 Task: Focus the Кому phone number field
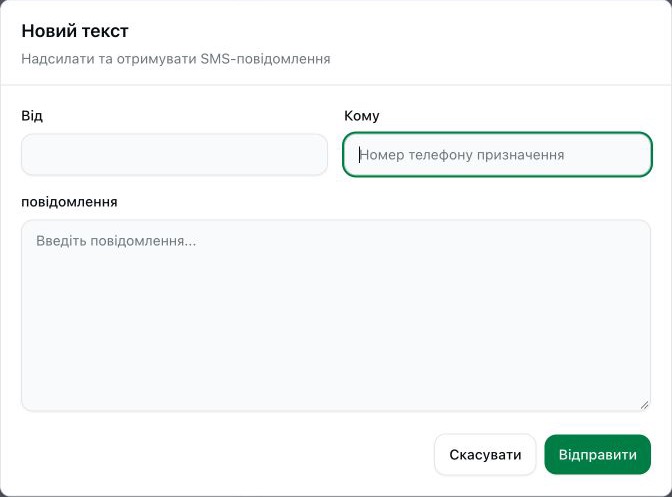497,155
